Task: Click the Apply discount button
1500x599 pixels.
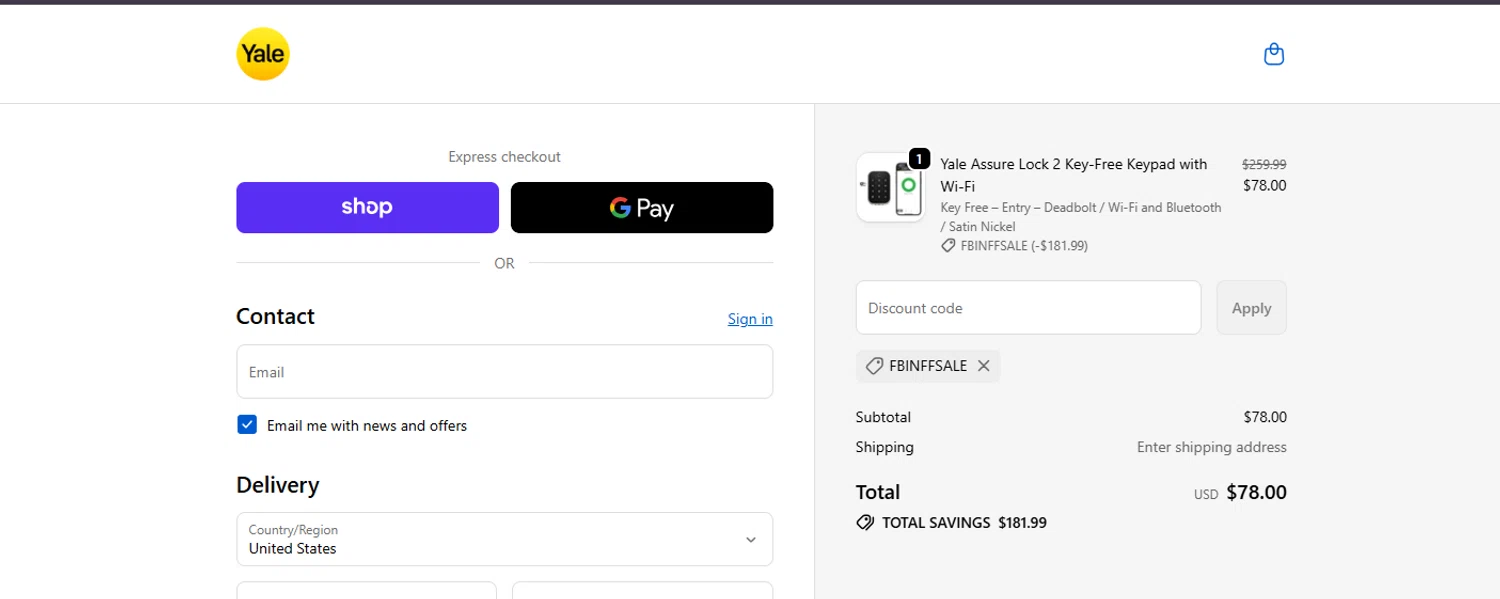Action: (1251, 308)
